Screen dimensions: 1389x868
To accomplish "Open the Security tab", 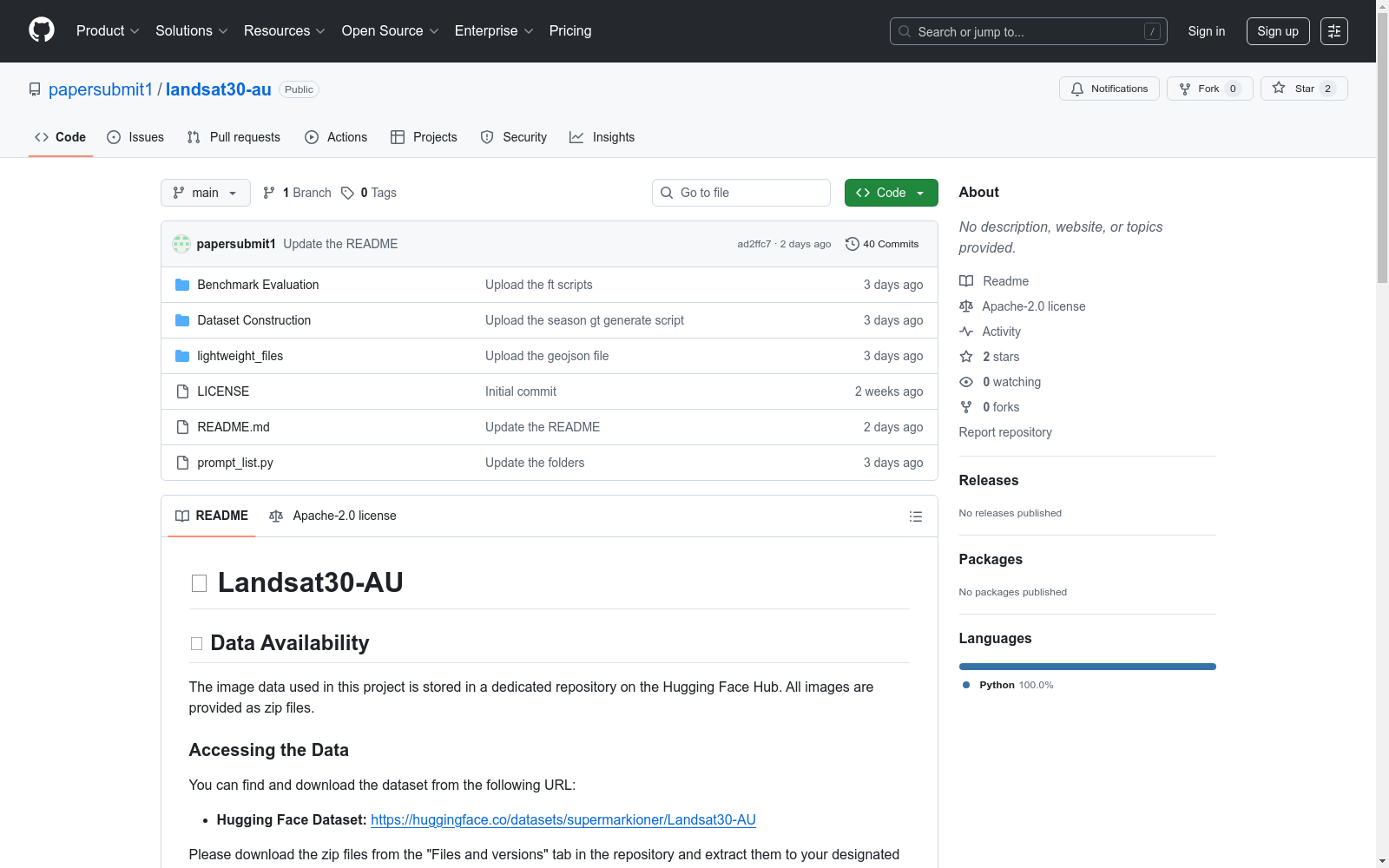I will pos(514,137).
